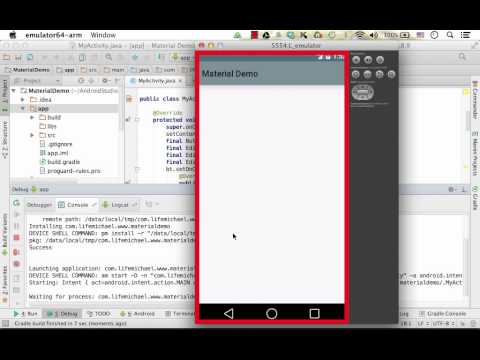Select the app.iml file

click(x=54, y=153)
